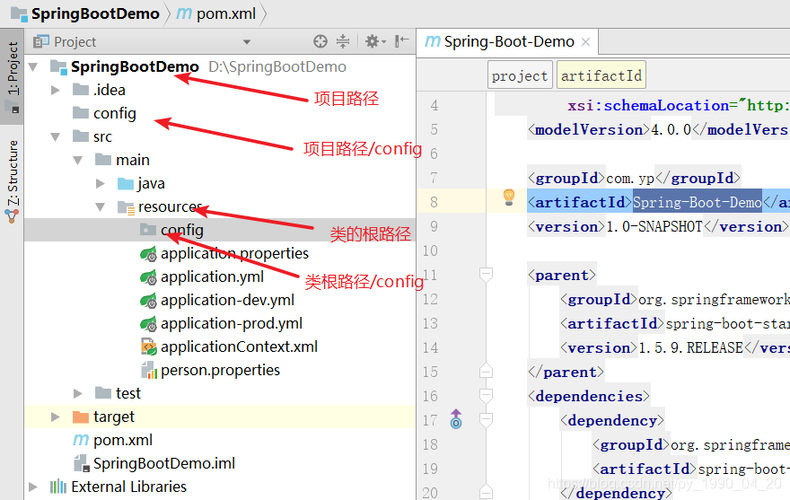Image resolution: width=790 pixels, height=500 pixels.
Task: Click the gutter marker icon on line 17
Action: (456, 419)
